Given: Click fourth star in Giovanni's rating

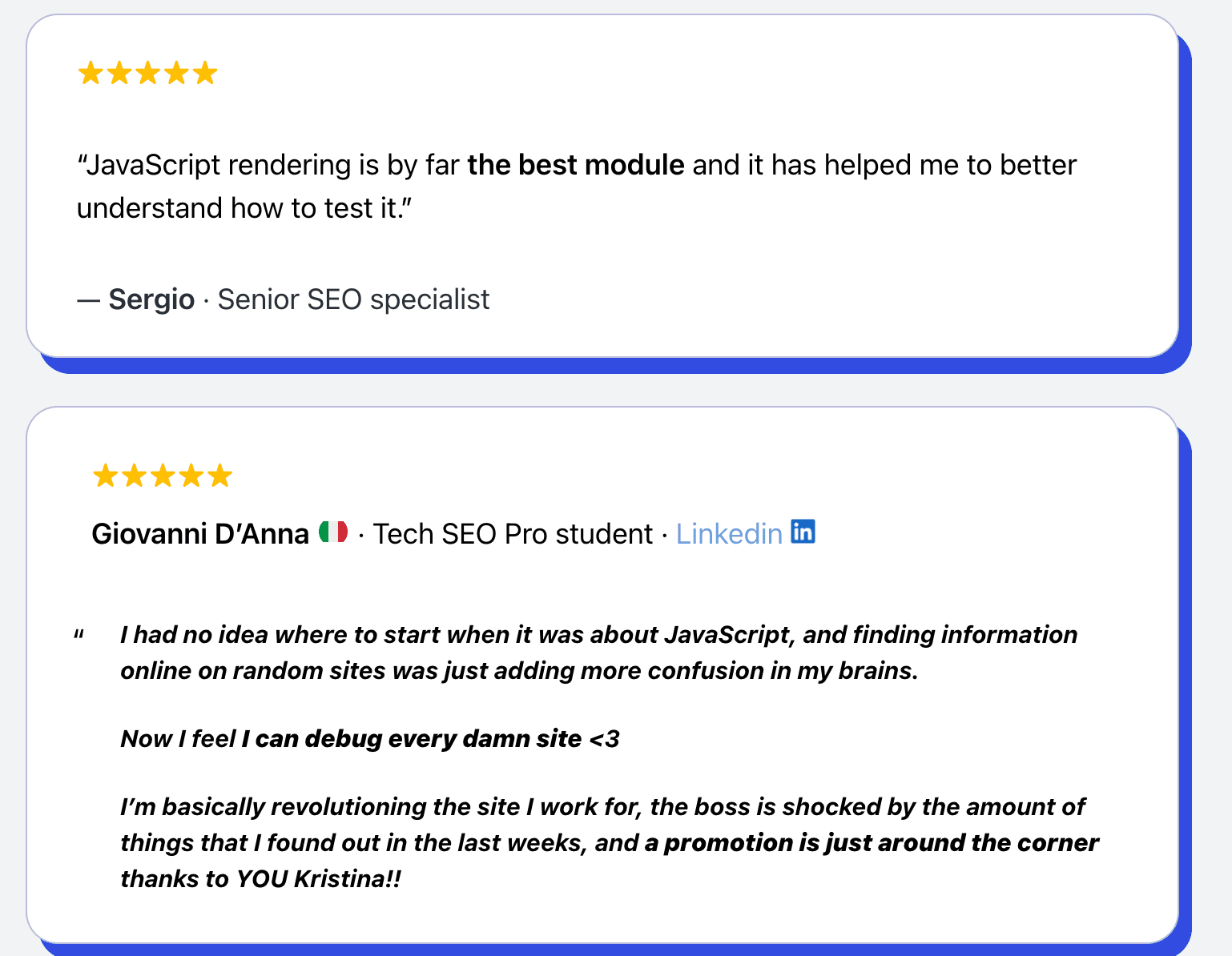Looking at the screenshot, I should click(191, 476).
